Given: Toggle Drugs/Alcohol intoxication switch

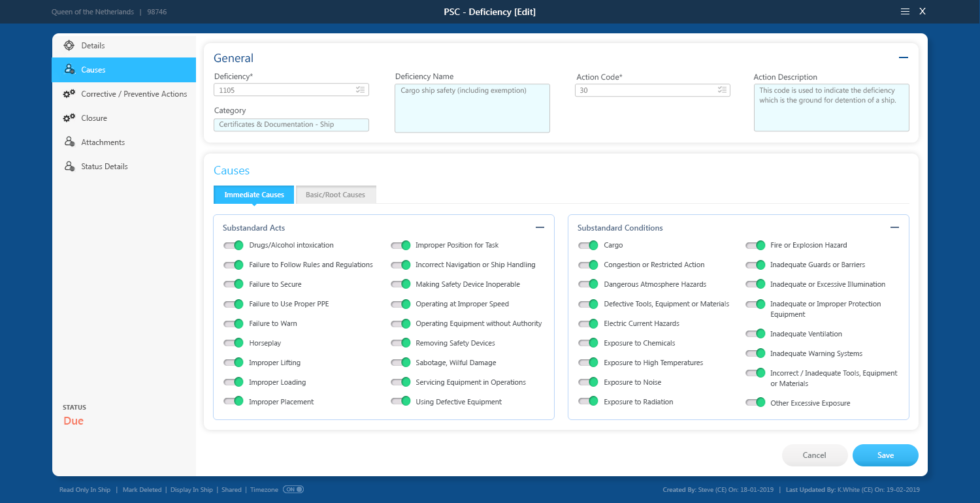Looking at the screenshot, I should coord(234,245).
